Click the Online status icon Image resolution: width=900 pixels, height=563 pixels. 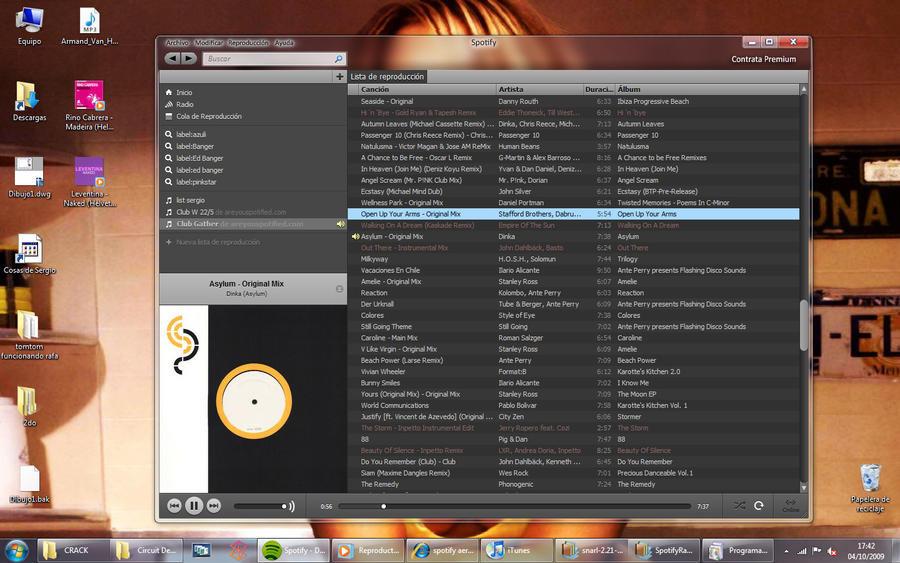coord(790,506)
